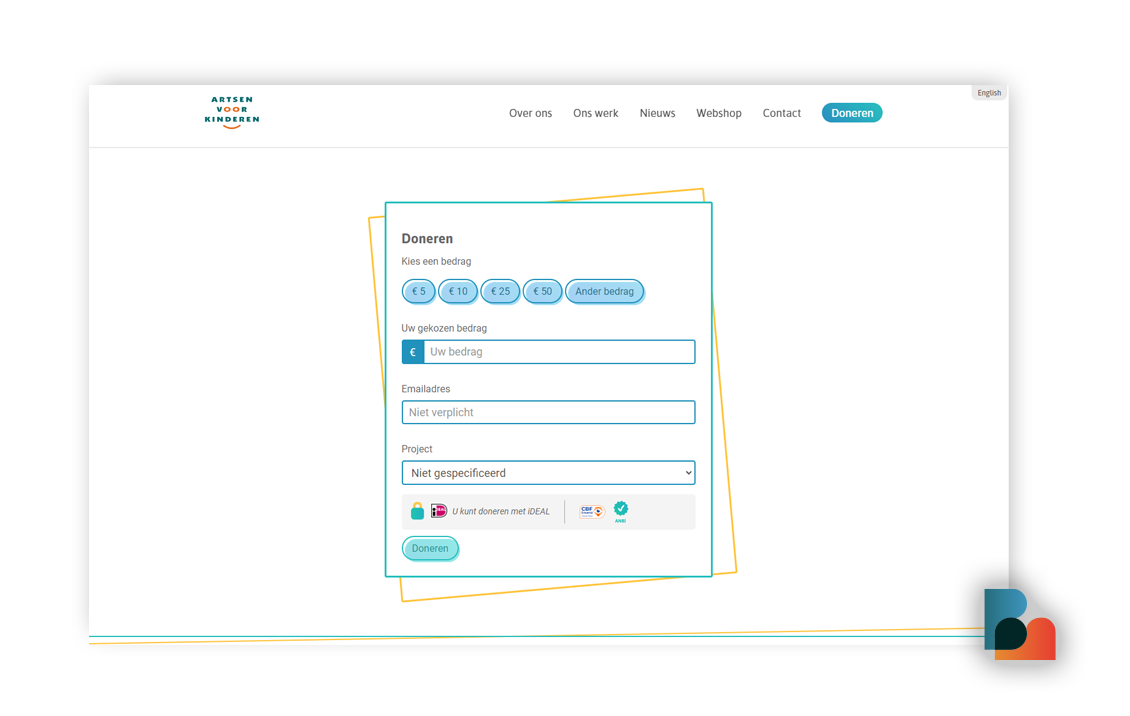Visit the Webshop navigation link
This screenshot has height=716, width=1130.
[x=719, y=113]
